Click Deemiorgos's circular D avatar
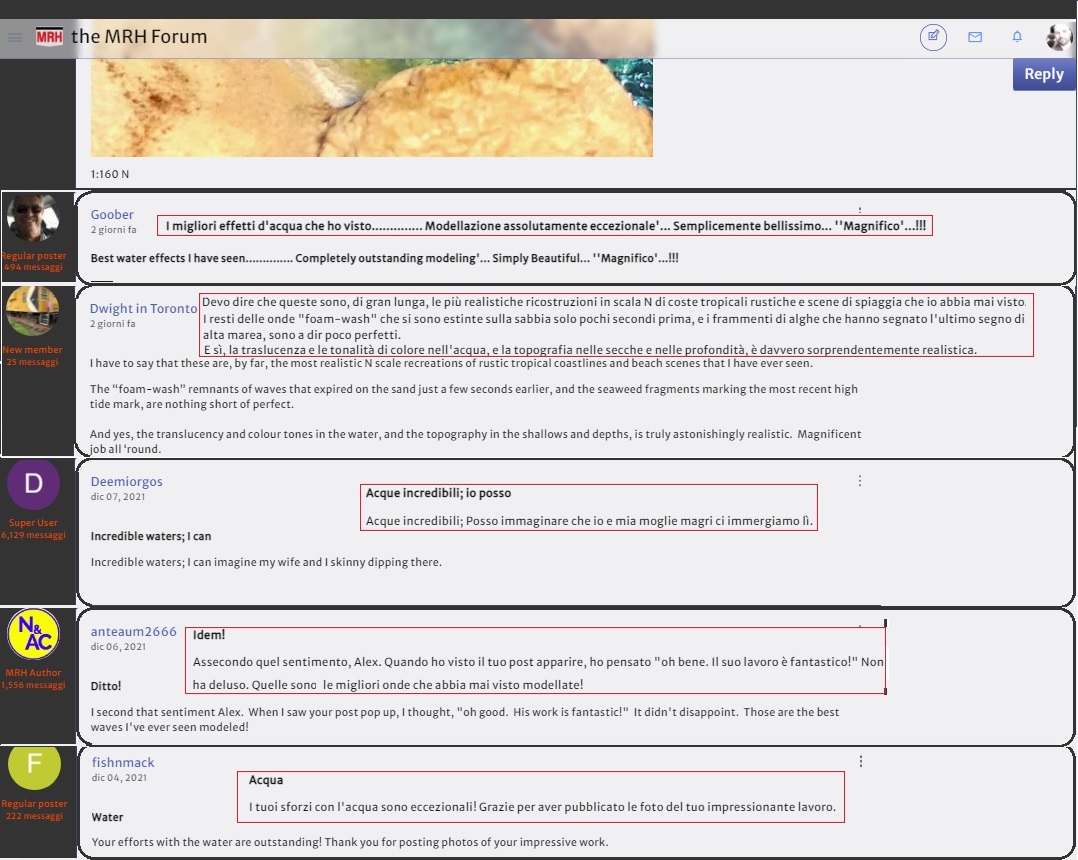This screenshot has width=1078, height=860. pyautogui.click(x=33, y=483)
